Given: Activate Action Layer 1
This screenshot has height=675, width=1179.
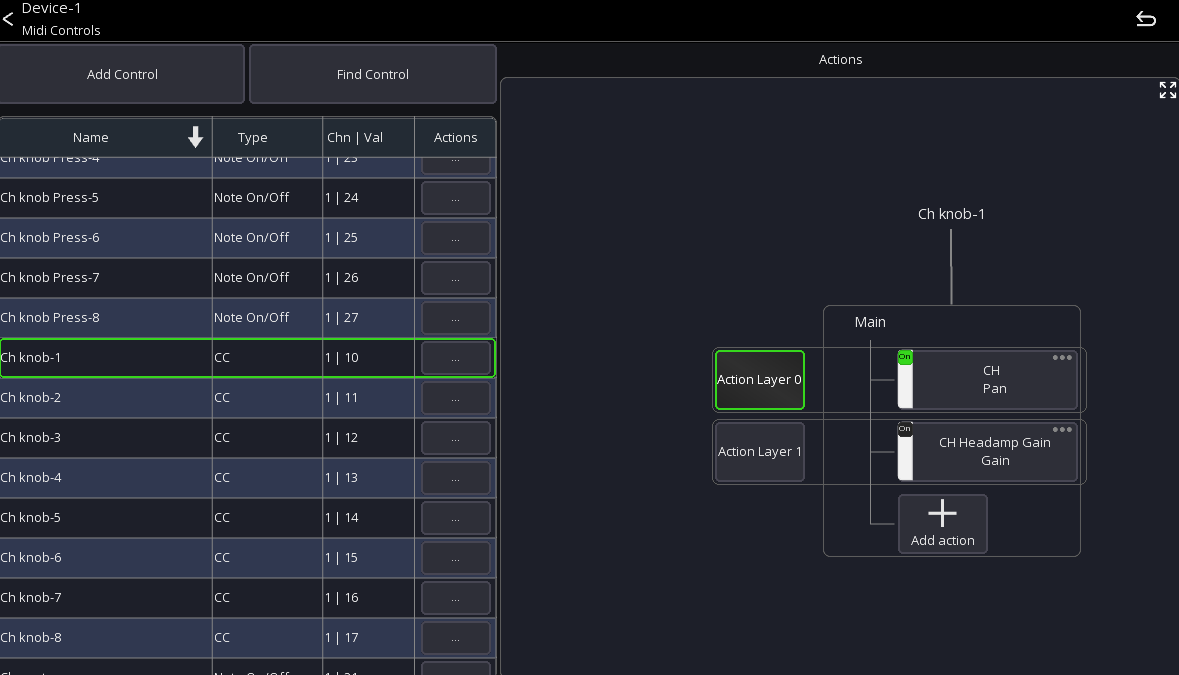Looking at the screenshot, I should tap(759, 451).
